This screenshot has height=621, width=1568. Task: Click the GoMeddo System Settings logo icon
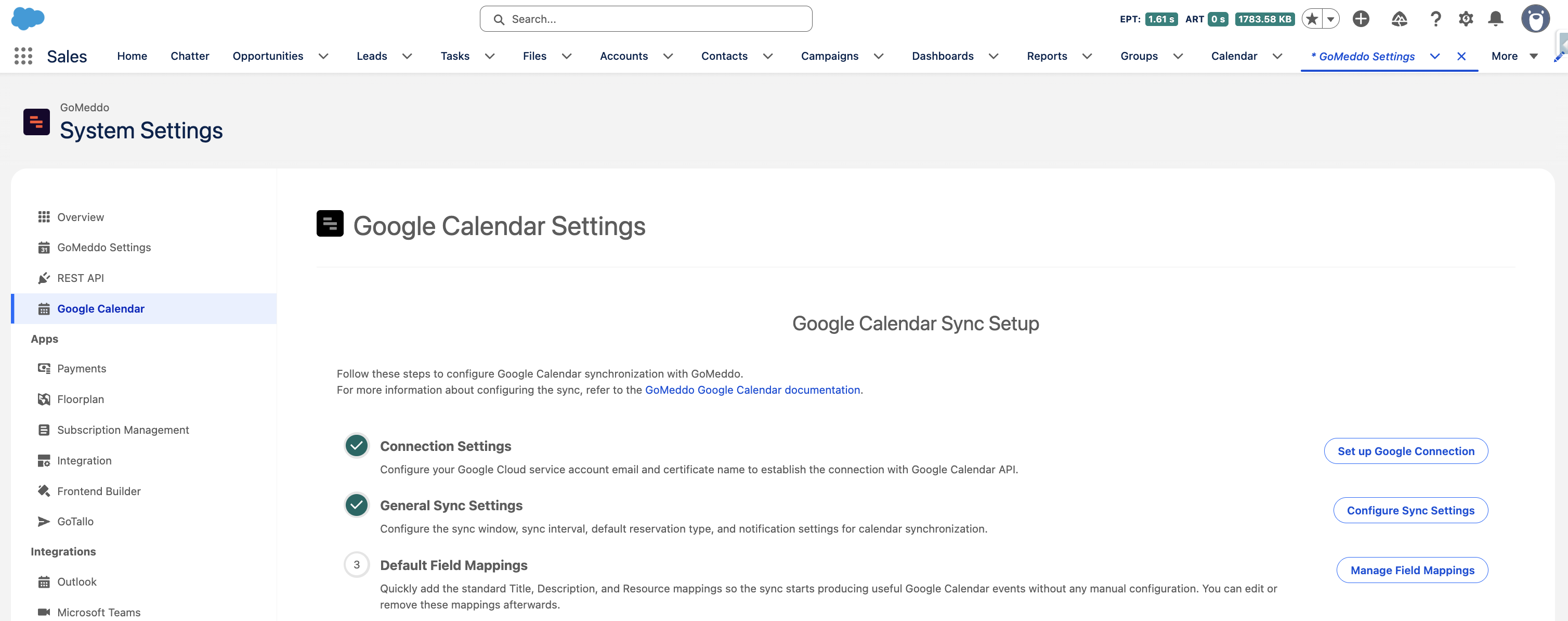(x=36, y=122)
